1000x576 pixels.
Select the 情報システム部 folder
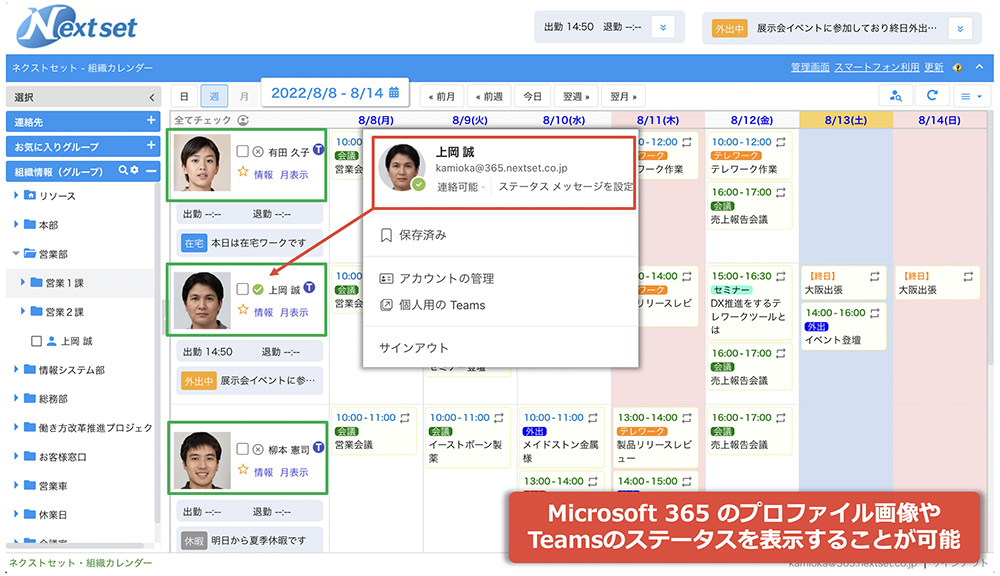[x=71, y=369]
